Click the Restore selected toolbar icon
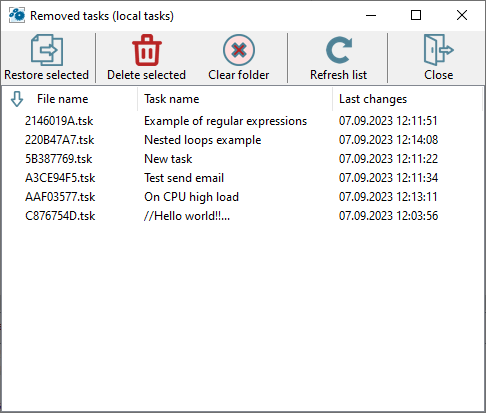 pos(47,50)
